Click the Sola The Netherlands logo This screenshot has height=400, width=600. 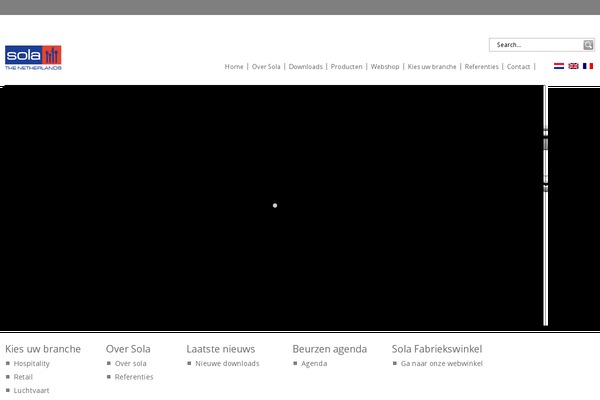click(x=33, y=57)
